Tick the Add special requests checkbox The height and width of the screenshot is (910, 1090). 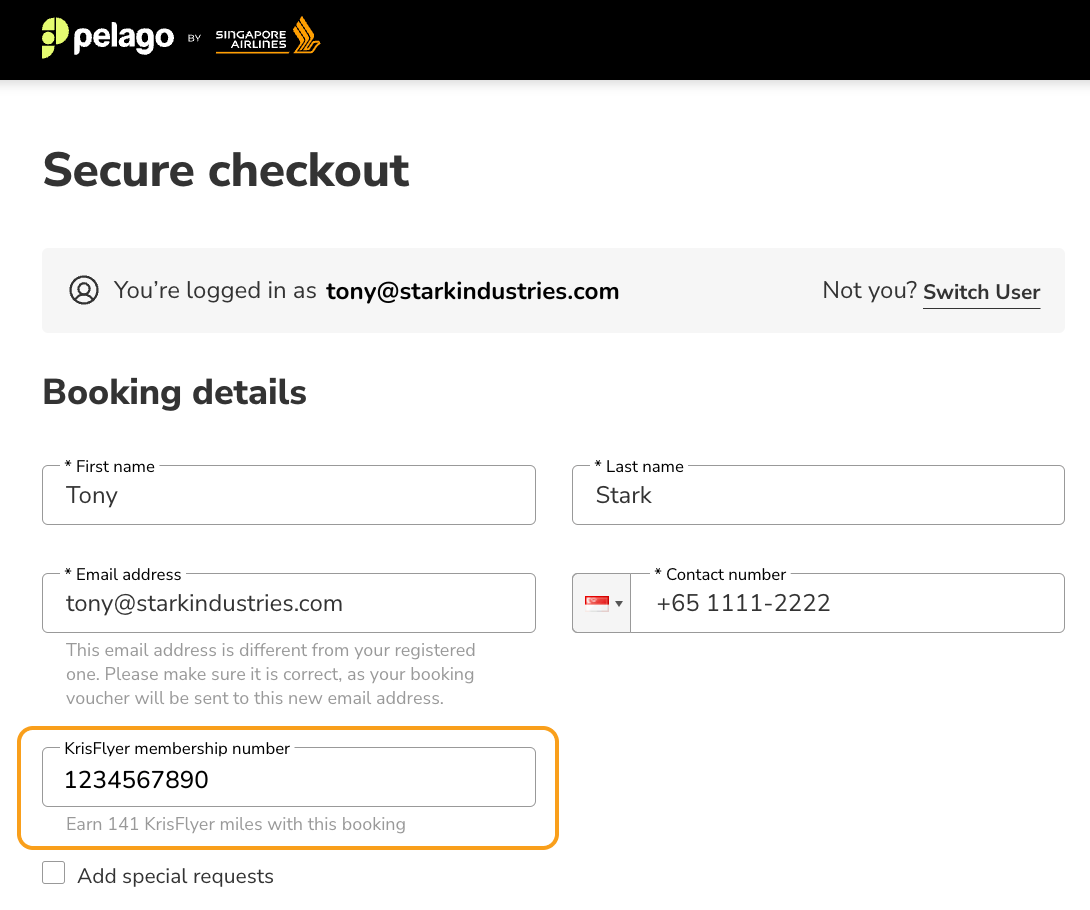tap(54, 872)
